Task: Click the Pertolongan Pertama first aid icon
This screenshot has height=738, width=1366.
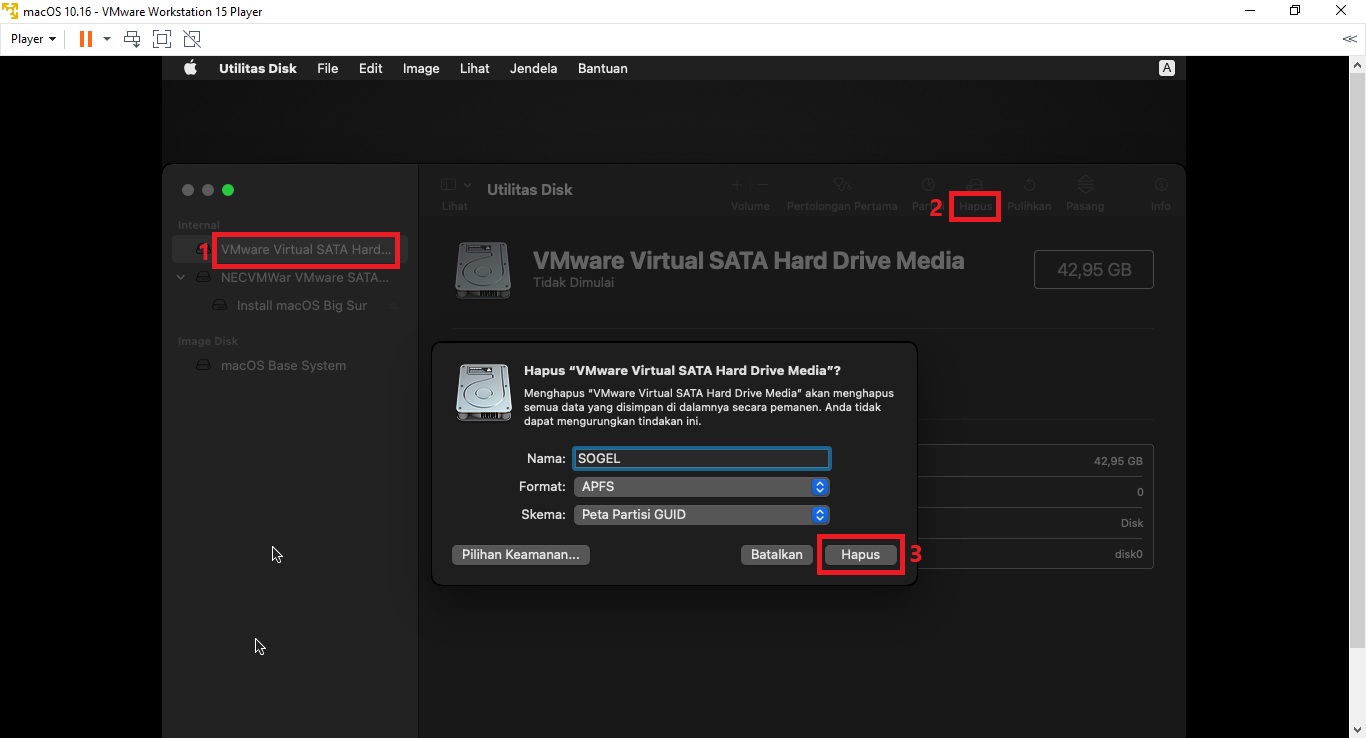Action: tap(842, 185)
